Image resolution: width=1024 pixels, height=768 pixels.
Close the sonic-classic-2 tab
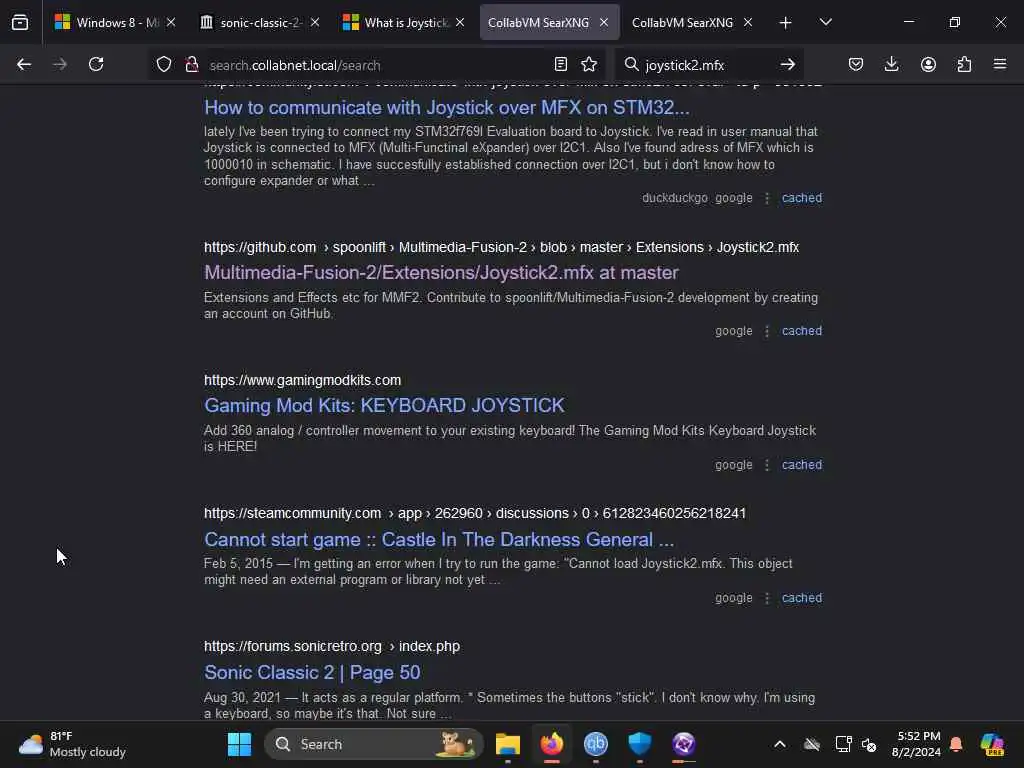click(x=315, y=23)
